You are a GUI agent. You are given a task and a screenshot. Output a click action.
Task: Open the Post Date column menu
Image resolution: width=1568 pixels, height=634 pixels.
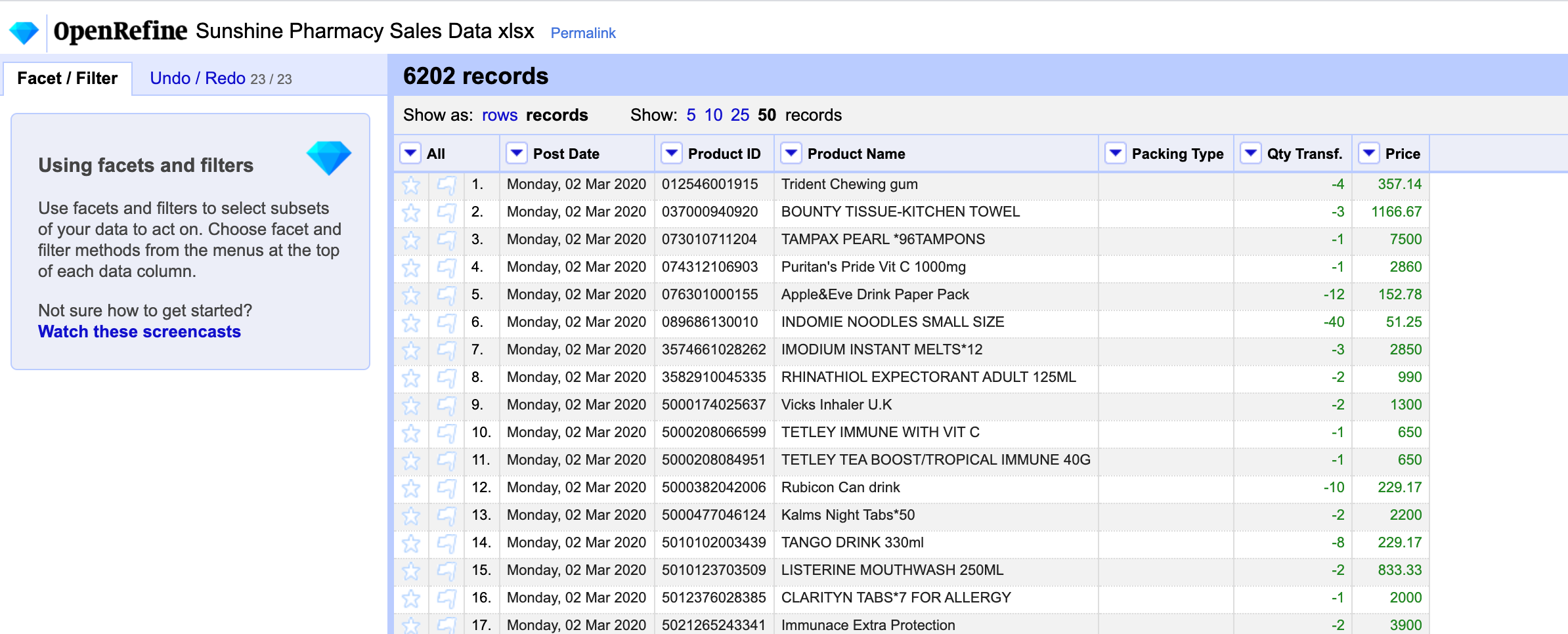coord(517,154)
